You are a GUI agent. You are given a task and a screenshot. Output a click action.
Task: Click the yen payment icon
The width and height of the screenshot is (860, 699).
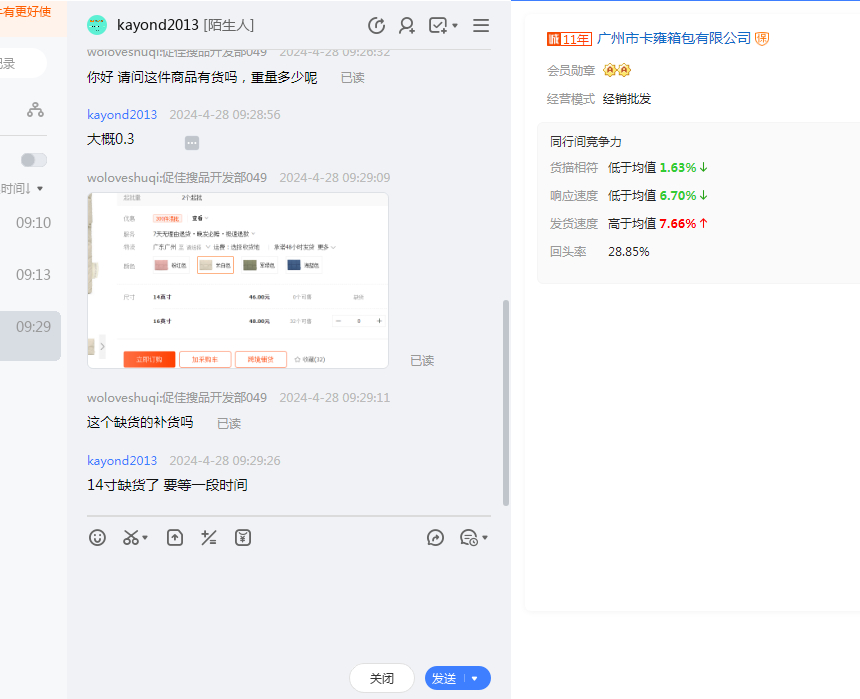coord(243,538)
